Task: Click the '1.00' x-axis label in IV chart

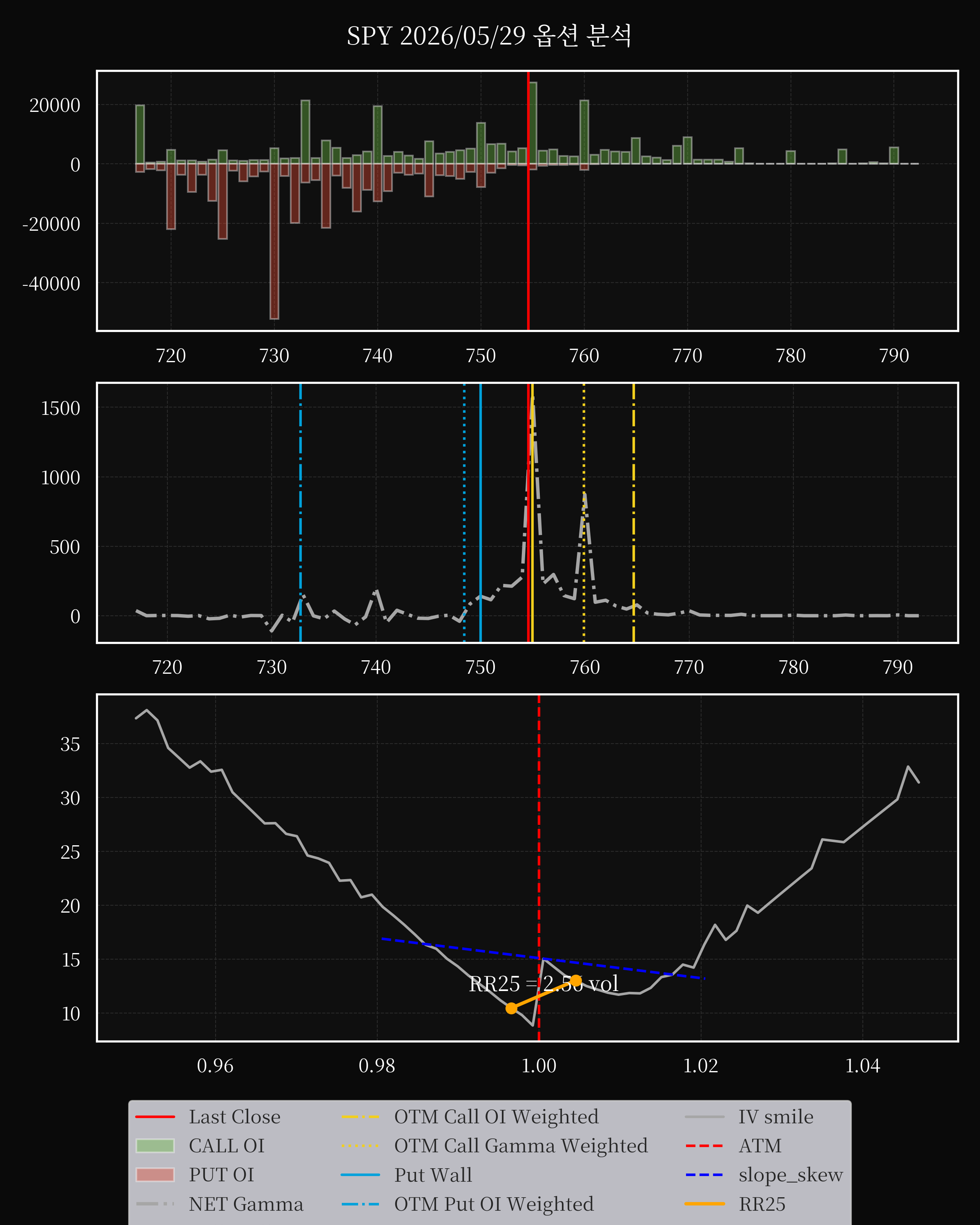Action: click(x=539, y=1065)
